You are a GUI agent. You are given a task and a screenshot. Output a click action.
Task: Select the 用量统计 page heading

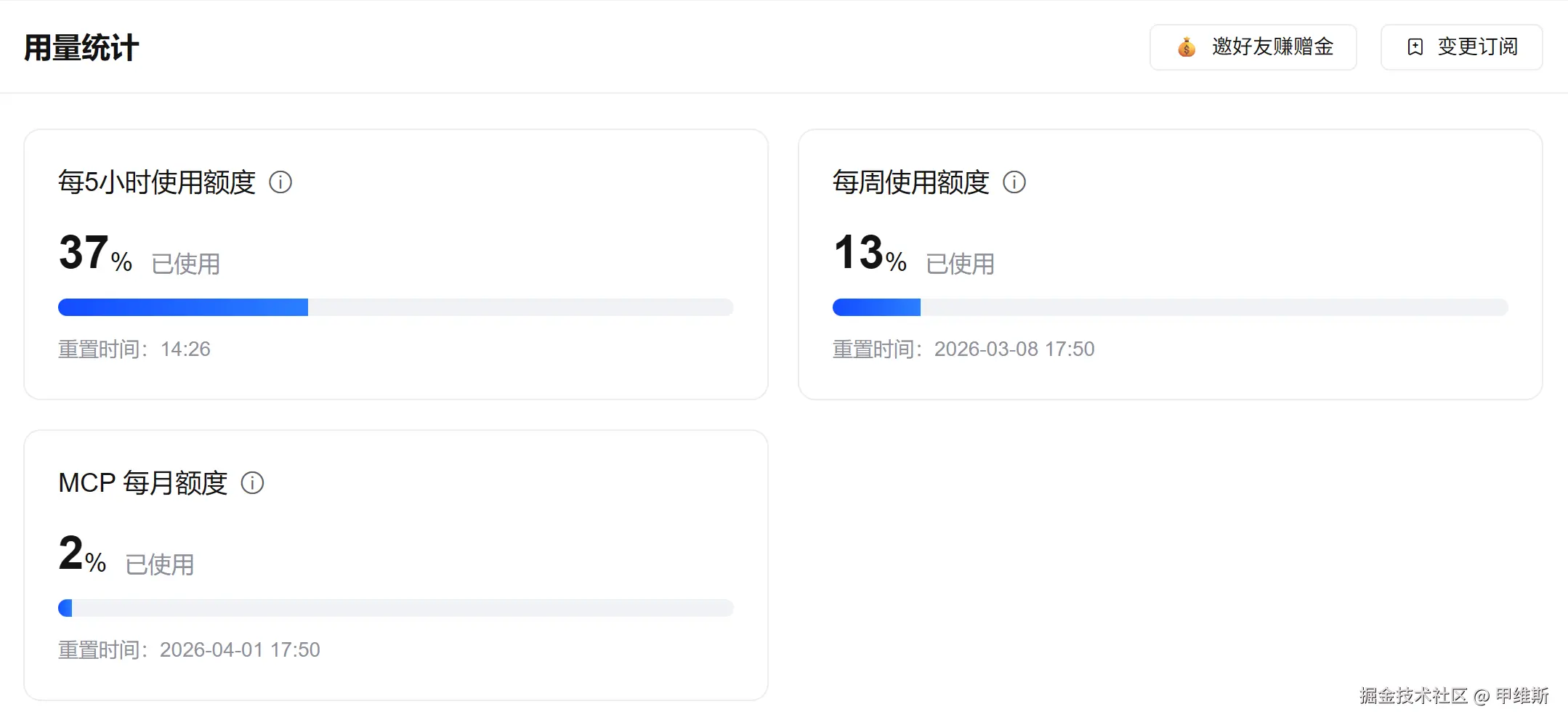(81, 48)
